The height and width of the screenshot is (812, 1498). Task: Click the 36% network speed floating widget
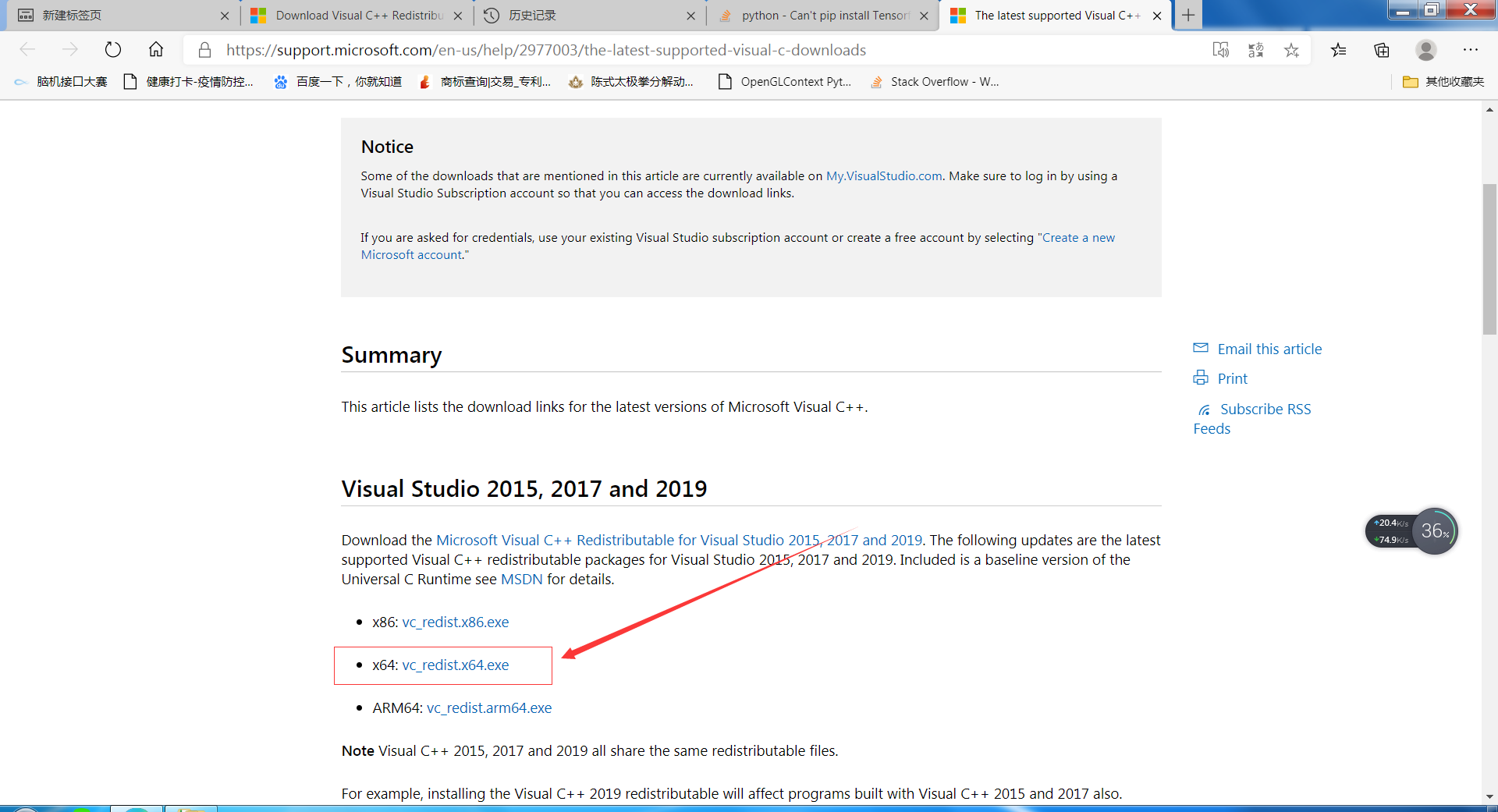click(x=1411, y=531)
